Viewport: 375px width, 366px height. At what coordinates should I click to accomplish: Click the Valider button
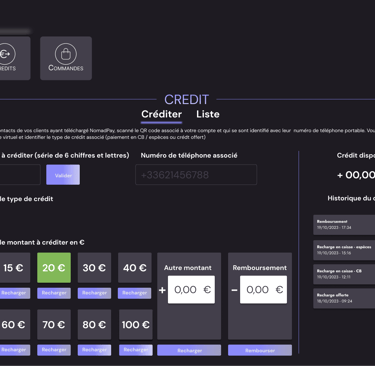pos(63,175)
